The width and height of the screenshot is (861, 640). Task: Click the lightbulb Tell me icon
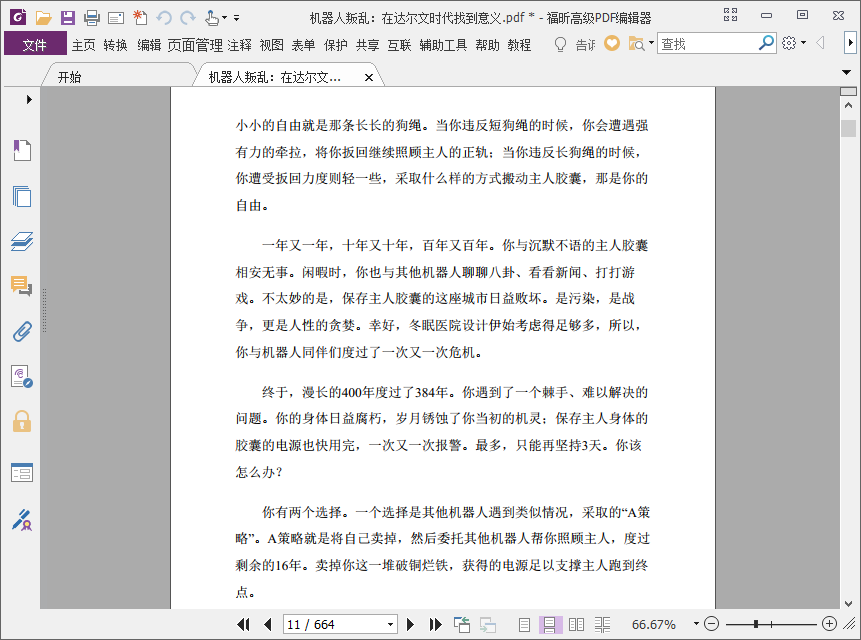(560, 44)
